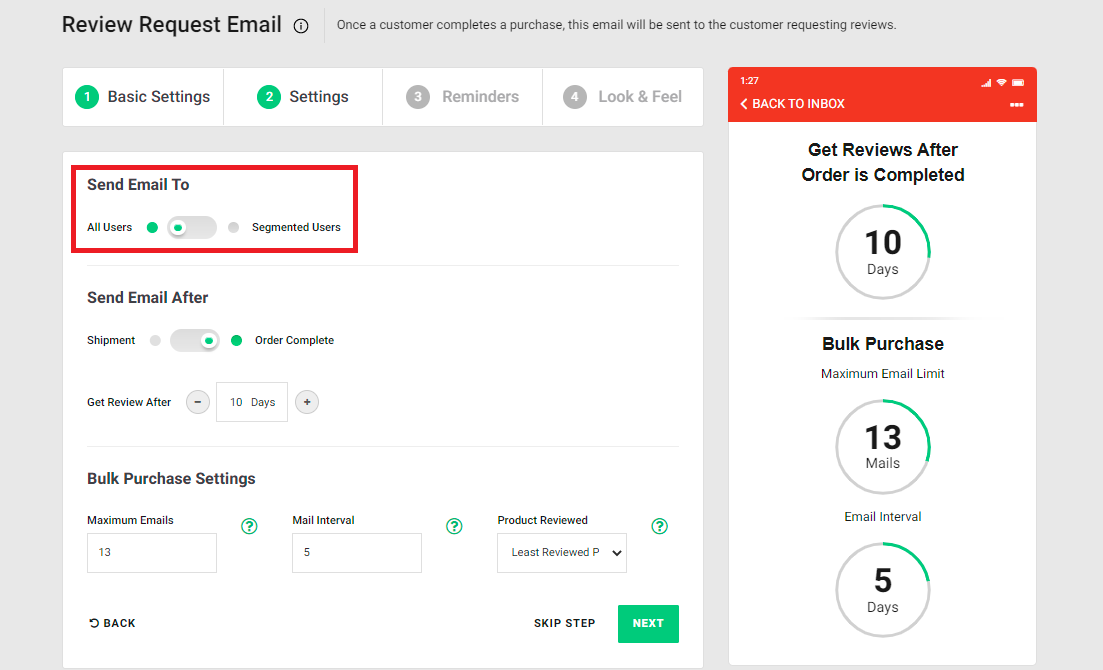Click the Mail Interval input field
Image resolution: width=1103 pixels, height=670 pixels.
pos(357,553)
